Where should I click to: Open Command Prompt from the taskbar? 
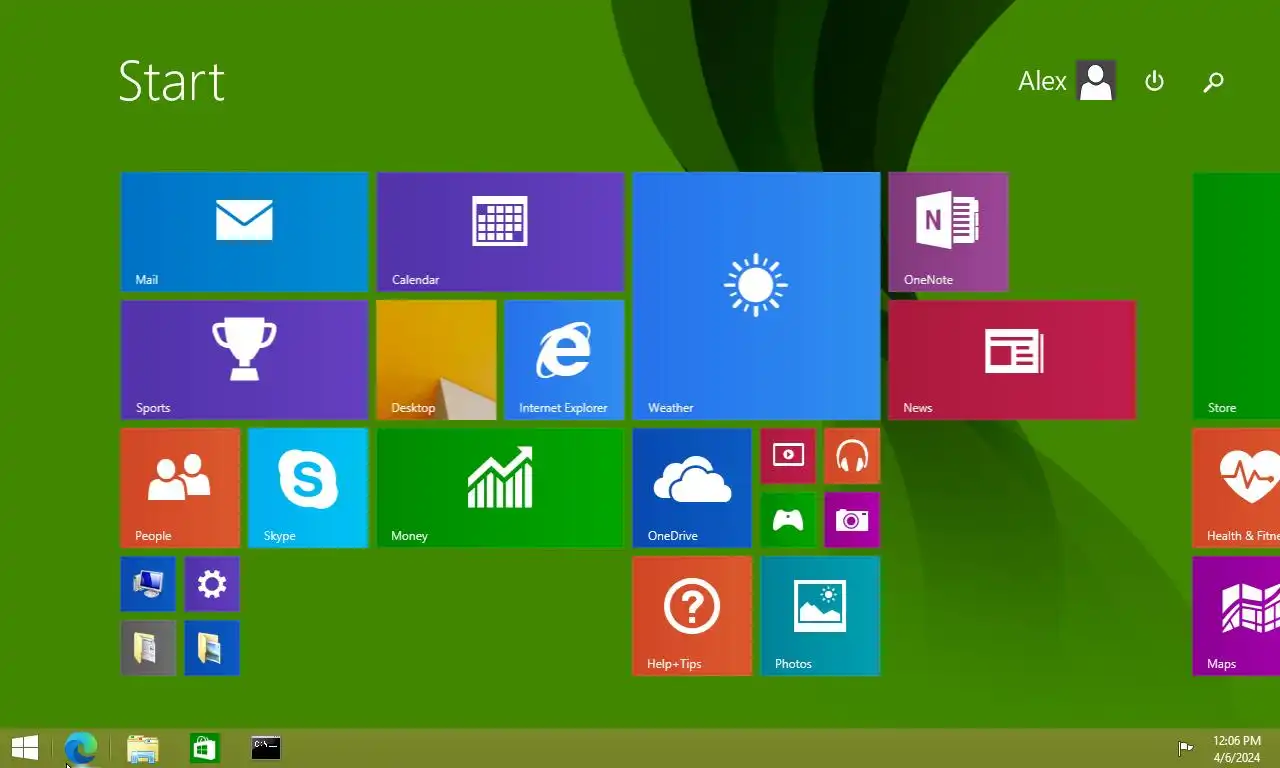(266, 747)
